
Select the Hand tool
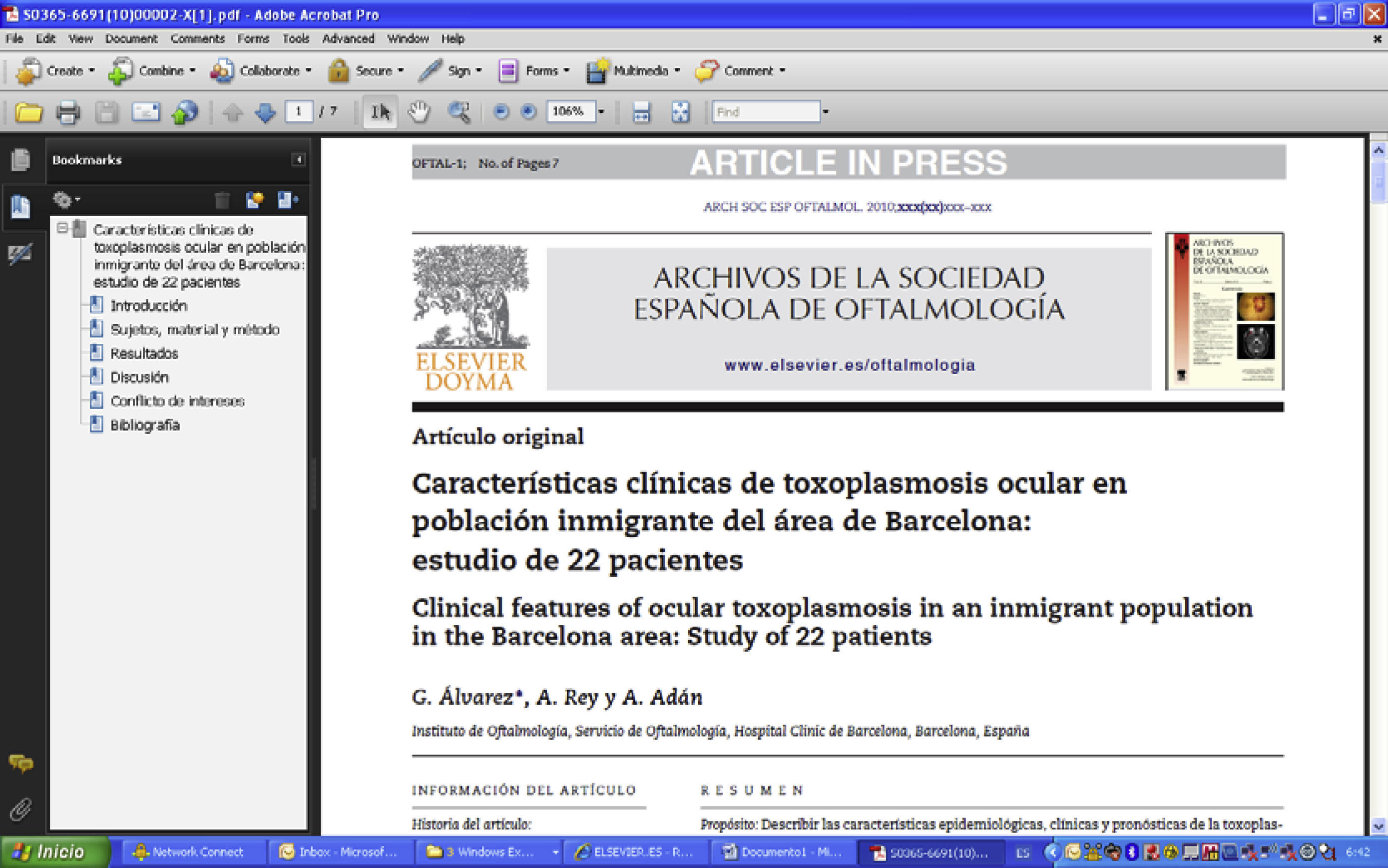(x=419, y=111)
